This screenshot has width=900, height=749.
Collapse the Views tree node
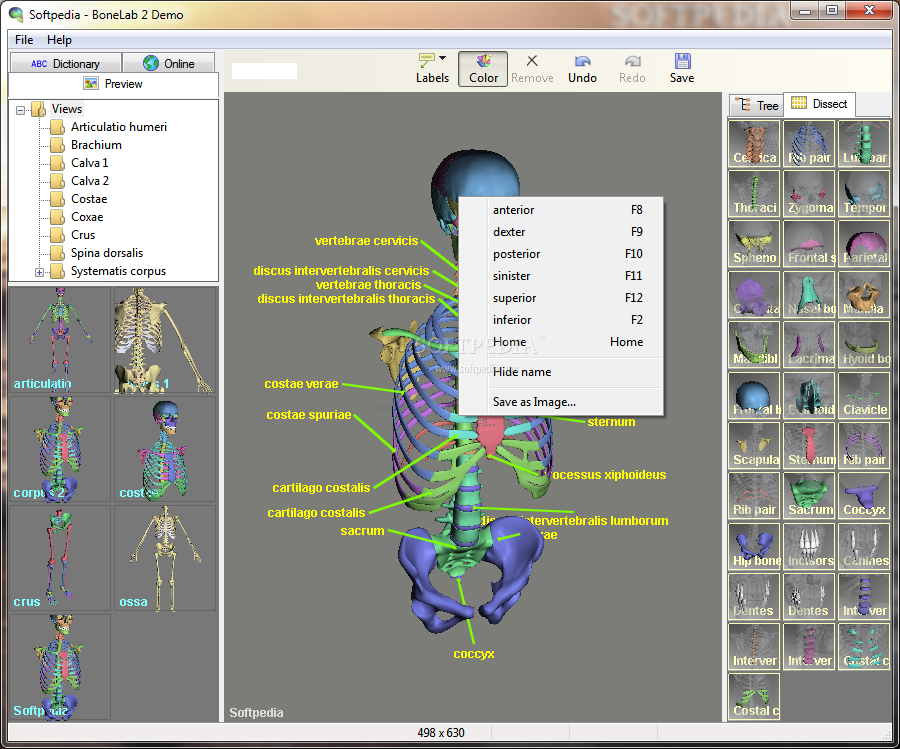[x=21, y=110]
